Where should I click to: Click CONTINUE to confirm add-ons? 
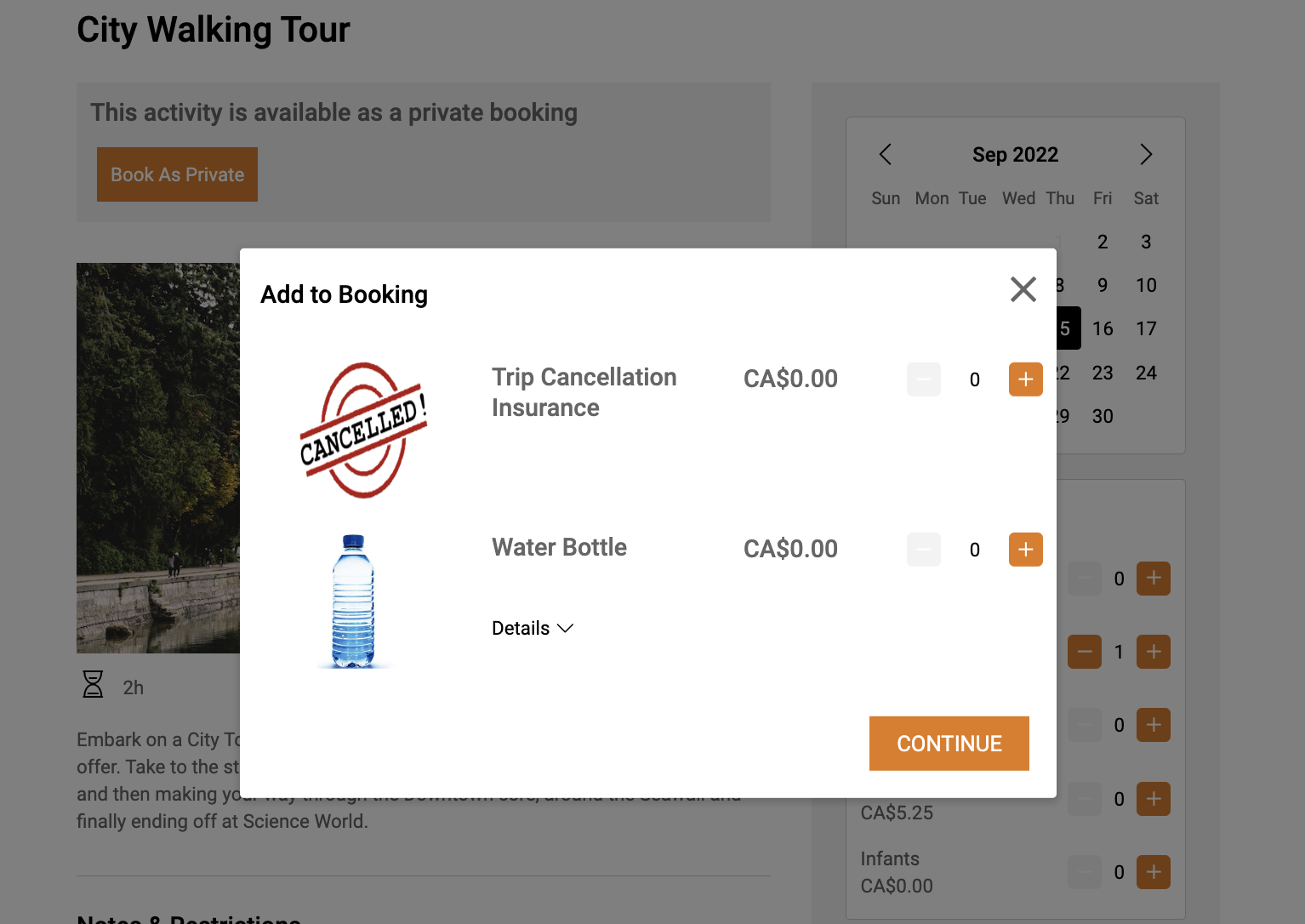tap(949, 743)
